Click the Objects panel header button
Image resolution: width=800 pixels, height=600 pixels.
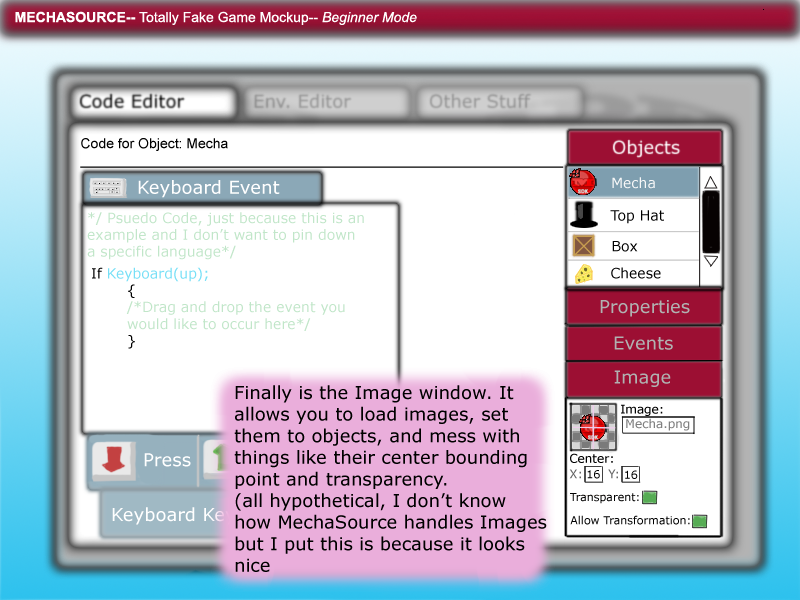coord(645,148)
